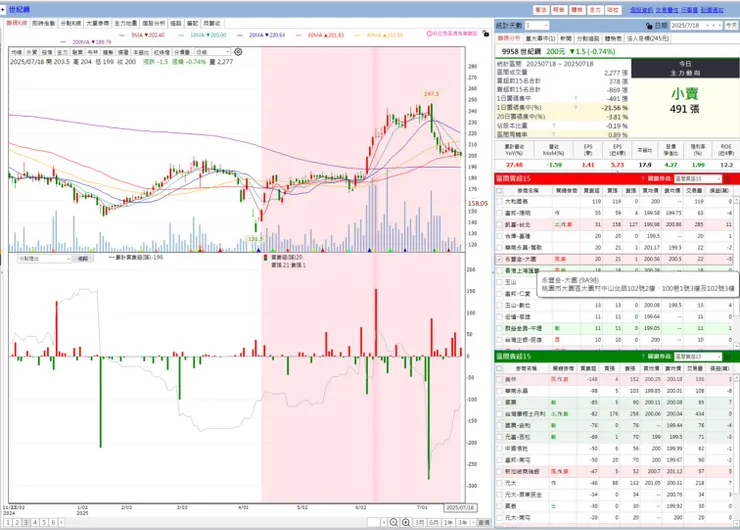Expand arrow after page number 6
Screen dimensions: 740x530
(x=61, y=522)
